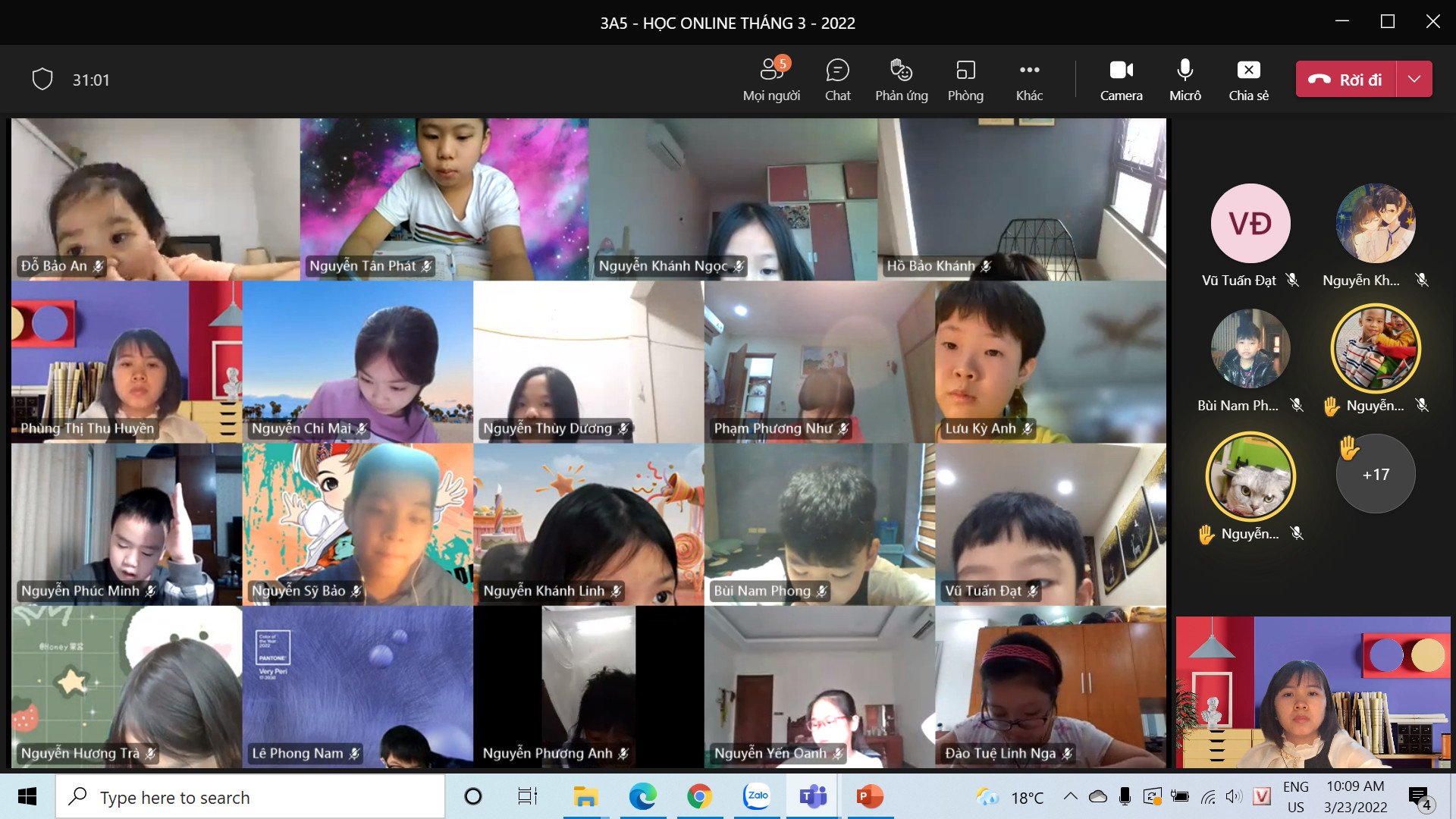
Task: Select Bùi Nam Ph... participant avatar
Action: tap(1250, 348)
